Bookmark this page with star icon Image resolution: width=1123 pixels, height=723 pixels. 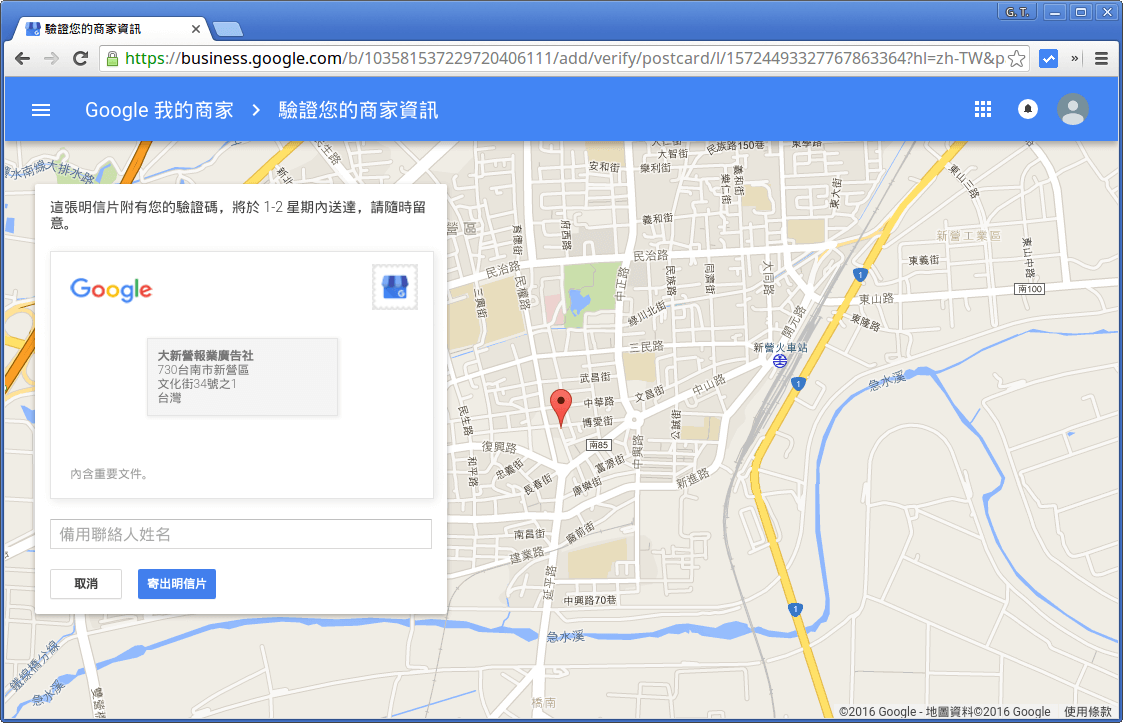(x=1016, y=58)
